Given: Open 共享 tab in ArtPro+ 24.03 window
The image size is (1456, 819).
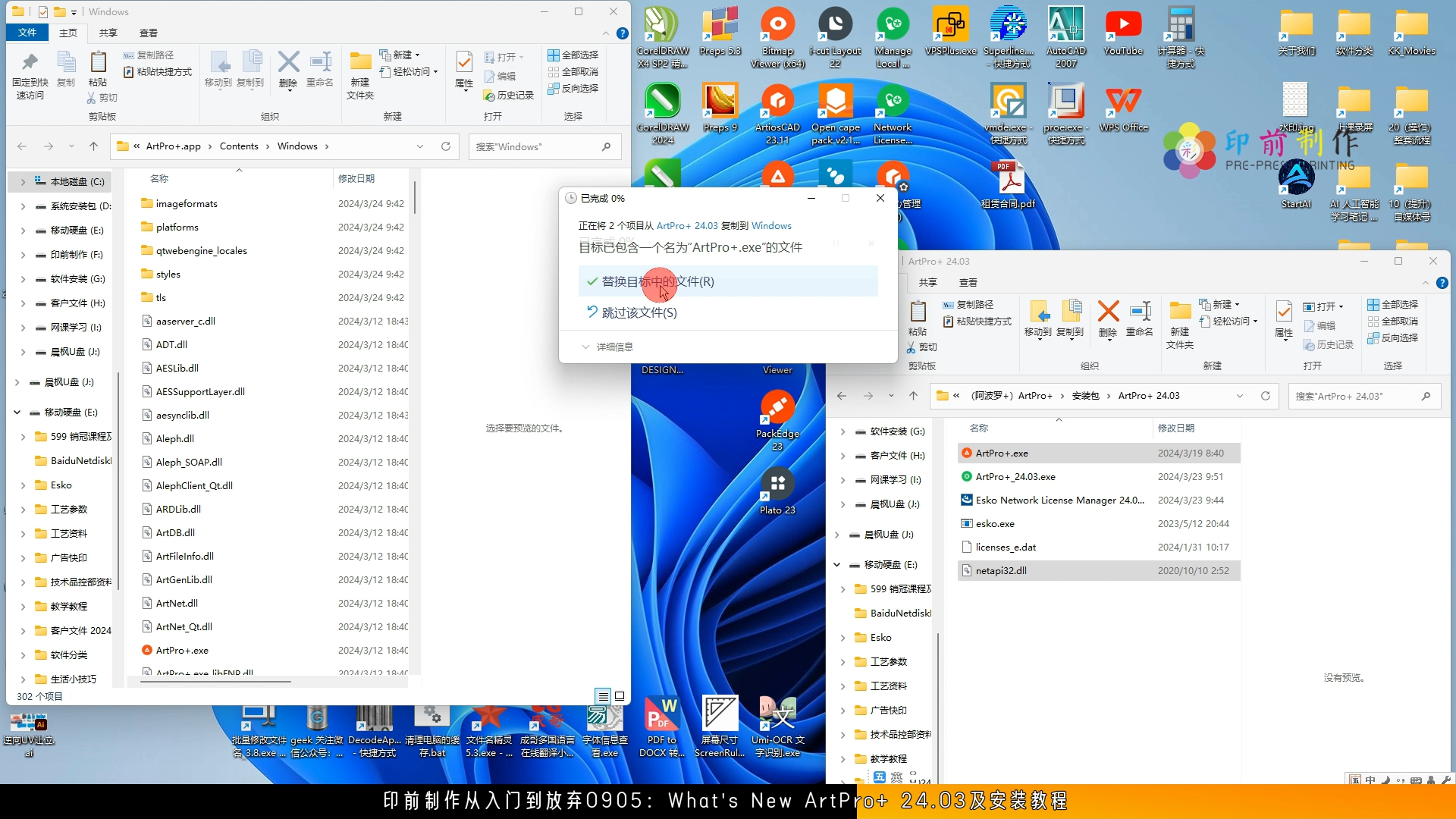Looking at the screenshot, I should tap(928, 282).
